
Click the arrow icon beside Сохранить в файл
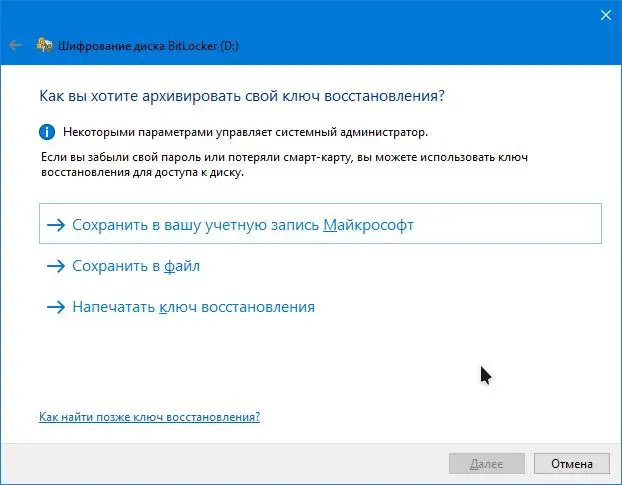click(x=56, y=266)
